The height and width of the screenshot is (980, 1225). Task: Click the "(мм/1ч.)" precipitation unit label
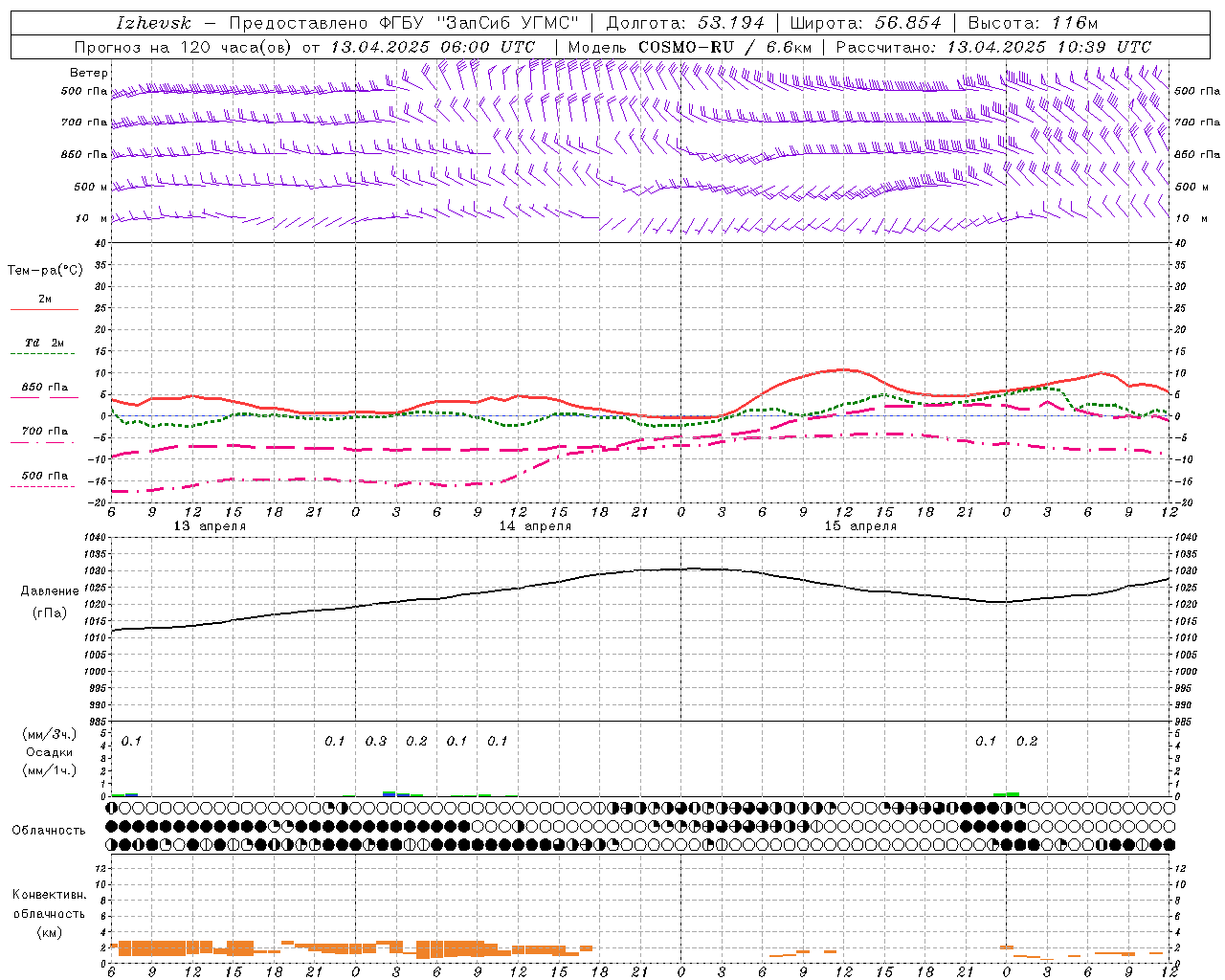(x=50, y=770)
